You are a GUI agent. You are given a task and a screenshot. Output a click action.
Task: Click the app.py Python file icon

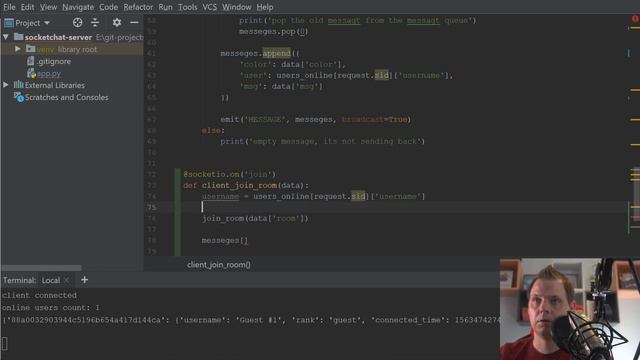click(x=31, y=73)
